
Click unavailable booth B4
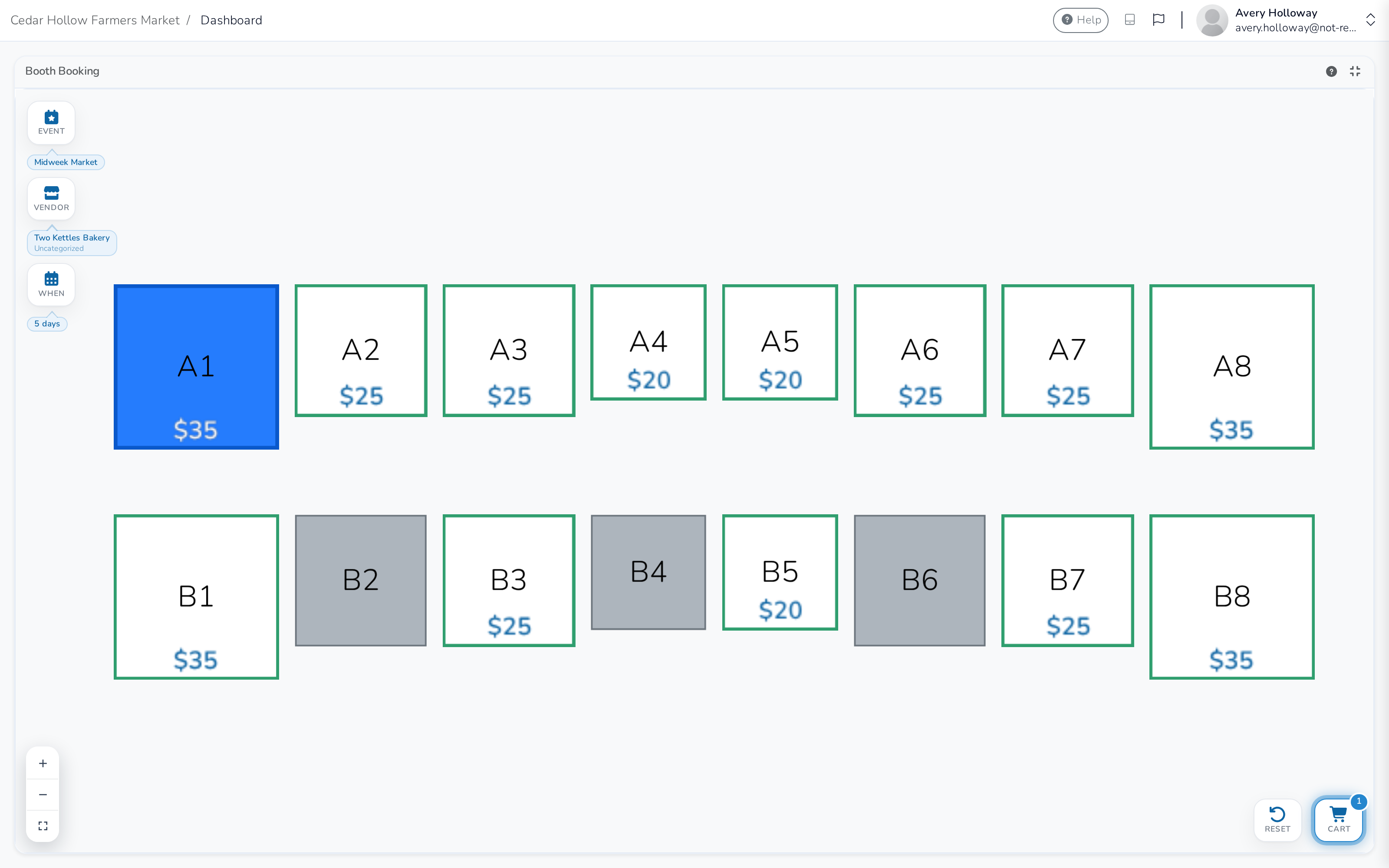648,572
